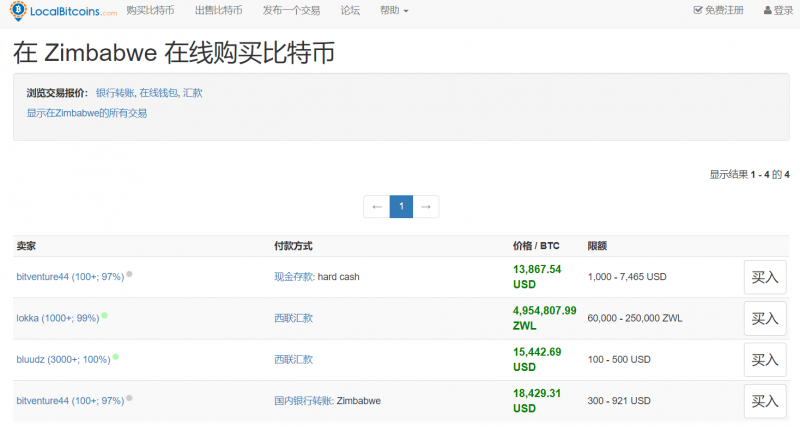The width and height of the screenshot is (800, 427).
Task: Open 显示在Zimbabwe的所有交易 link
Action: 87,113
